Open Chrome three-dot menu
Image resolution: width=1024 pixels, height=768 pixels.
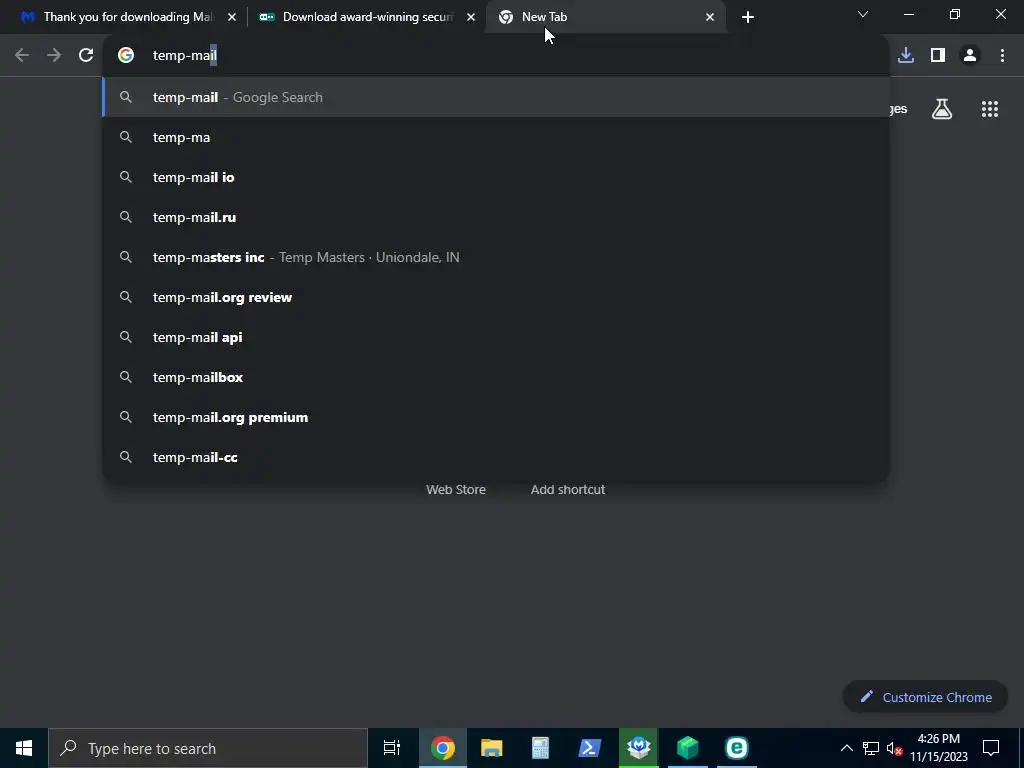[1002, 56]
